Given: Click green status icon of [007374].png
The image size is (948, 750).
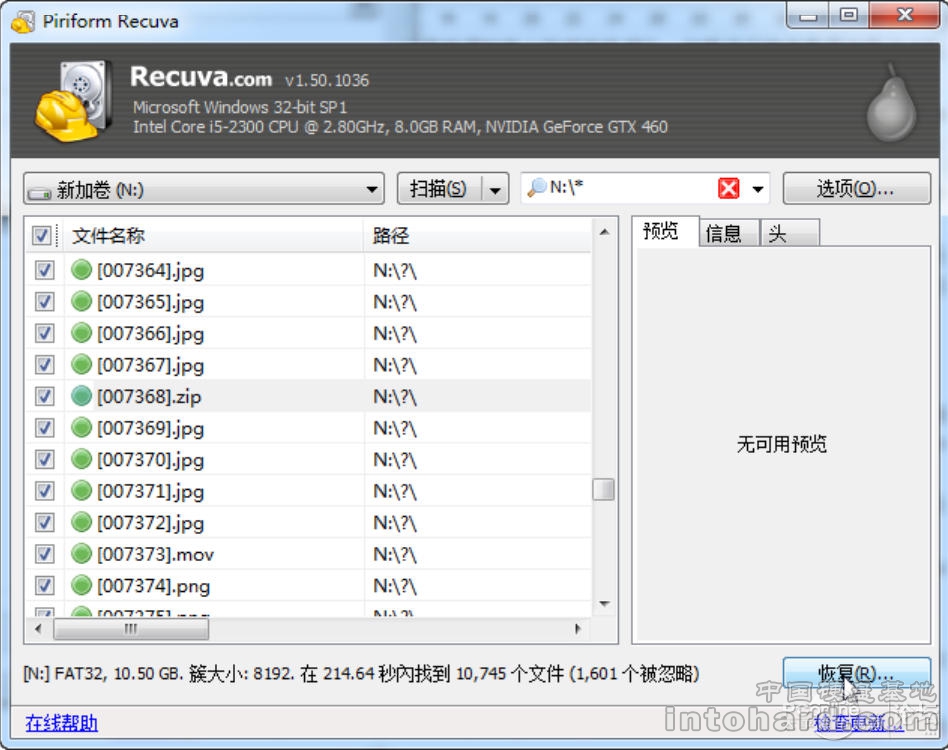Looking at the screenshot, I should [x=82, y=585].
